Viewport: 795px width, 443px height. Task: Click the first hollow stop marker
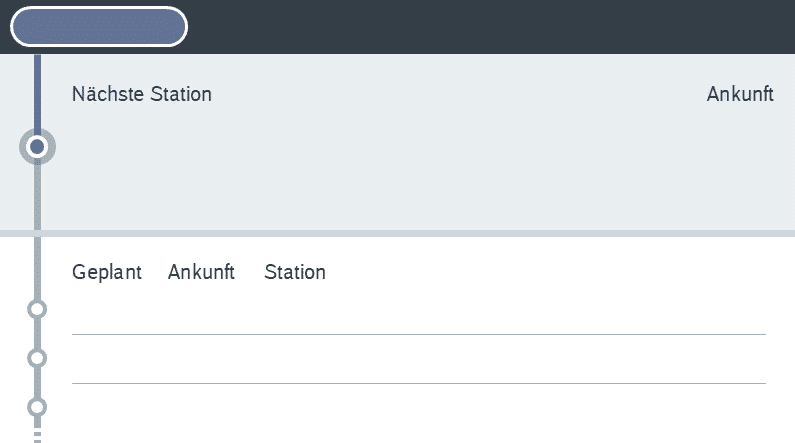point(37,309)
